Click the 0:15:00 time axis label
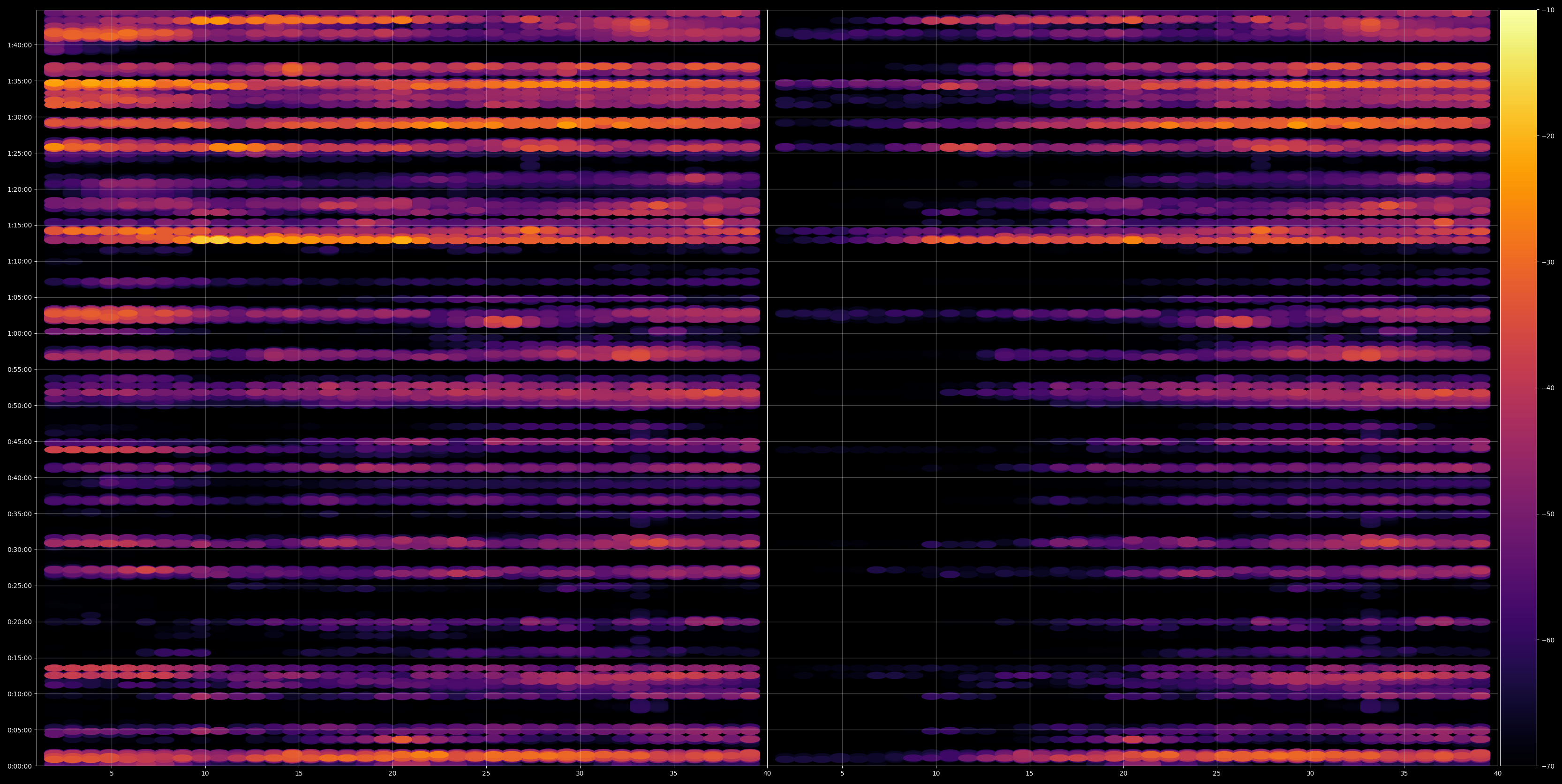This screenshot has height=784, width=1562. tap(20, 658)
